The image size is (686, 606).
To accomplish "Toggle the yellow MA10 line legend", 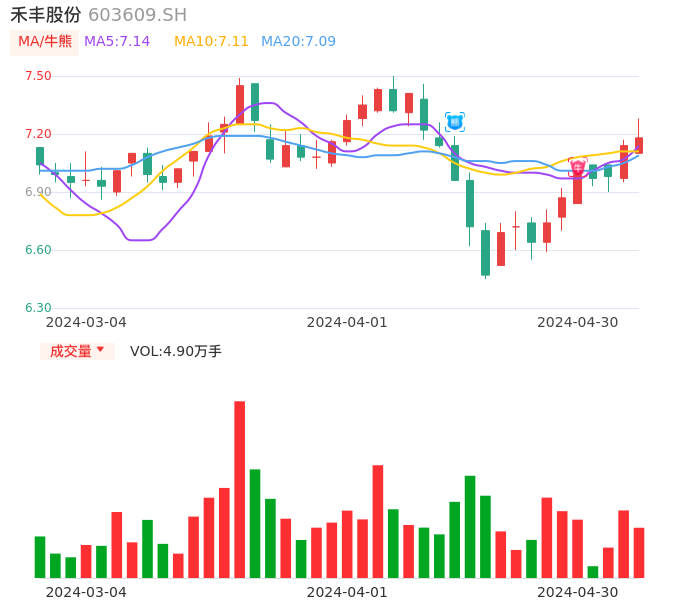I will click(x=211, y=41).
